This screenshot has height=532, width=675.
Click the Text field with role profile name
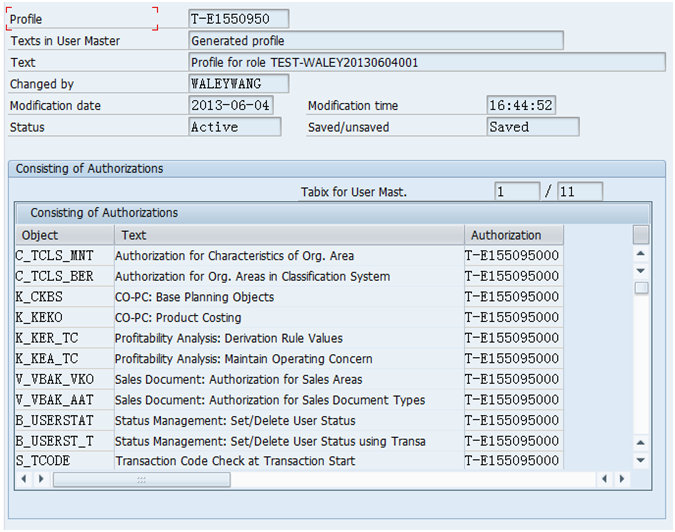(427, 62)
